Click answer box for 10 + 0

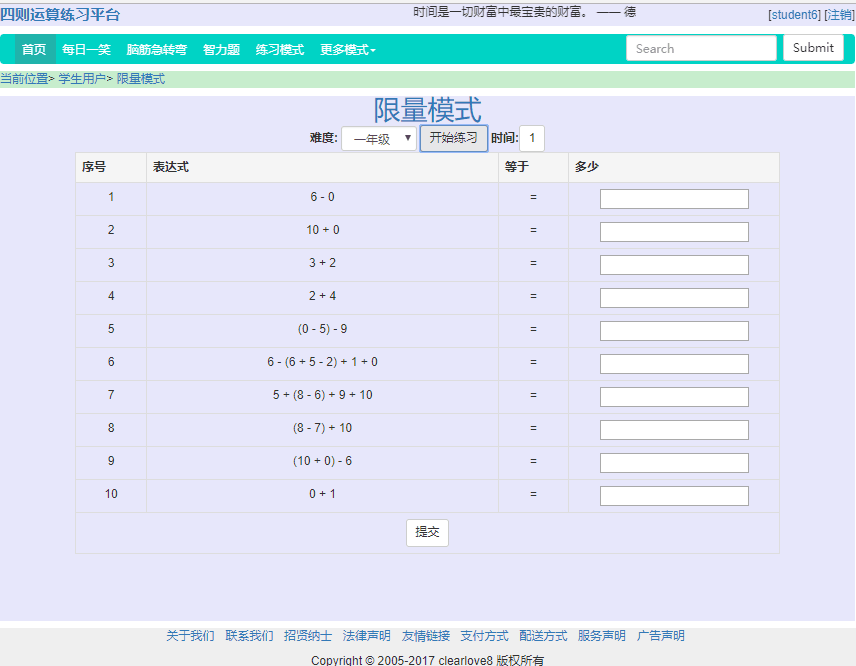pos(674,232)
